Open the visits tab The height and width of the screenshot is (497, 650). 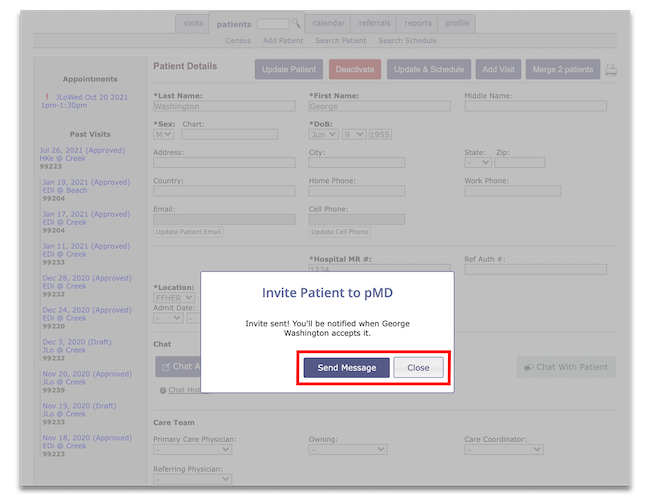click(x=193, y=23)
